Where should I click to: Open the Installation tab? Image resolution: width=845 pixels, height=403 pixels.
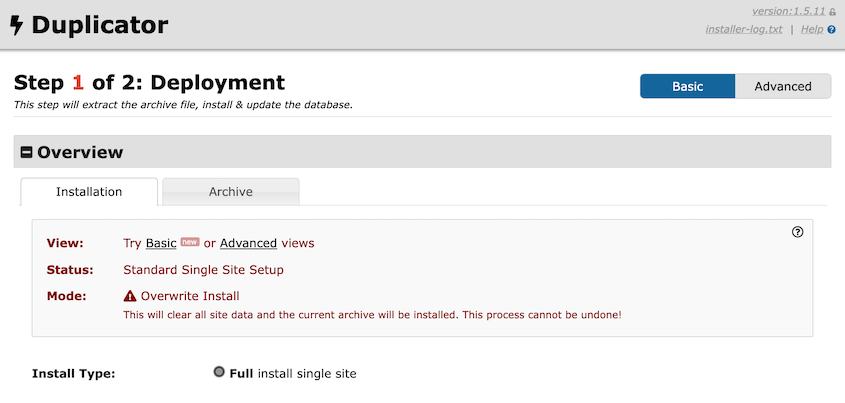[x=89, y=192]
